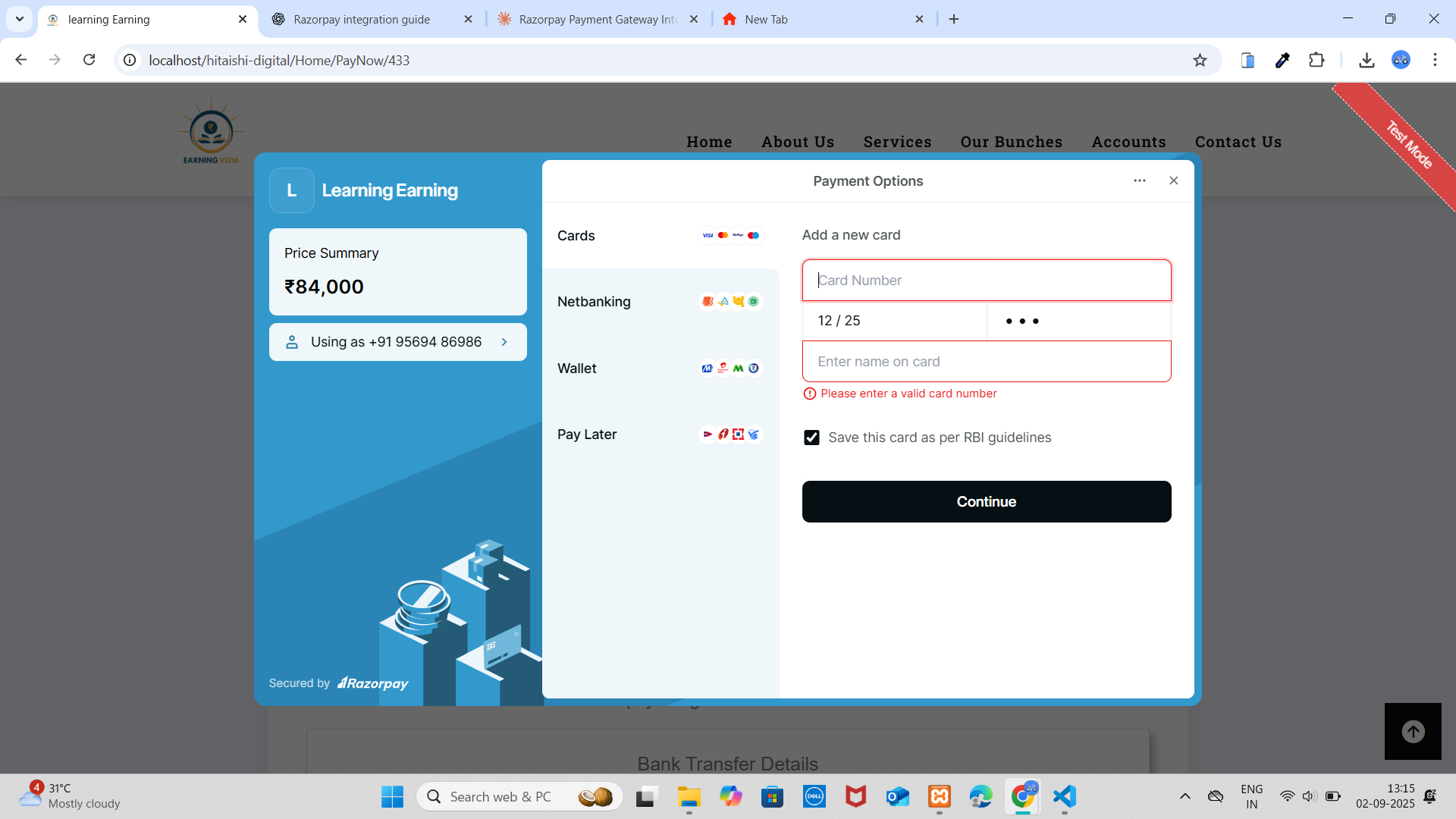The width and height of the screenshot is (1456, 819).
Task: Switch to Razorpay integration guide tab
Action: pos(362,19)
